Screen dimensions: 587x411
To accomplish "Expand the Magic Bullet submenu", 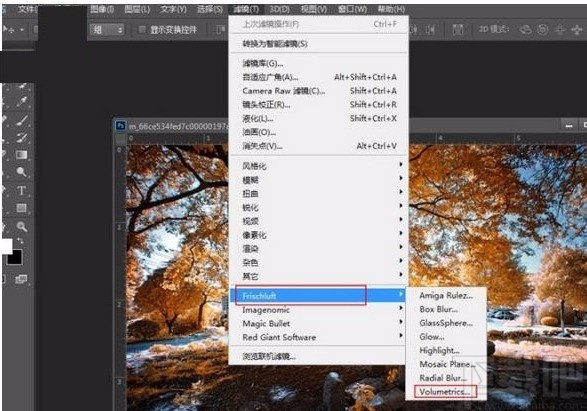I will (319, 323).
